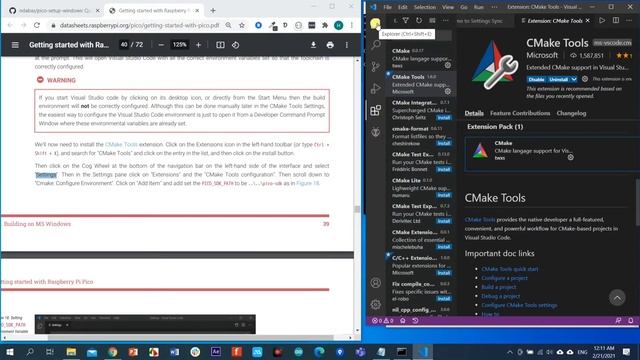This screenshot has width=640, height=360.
Task: Click the PDF horizontal scrollbar
Action: 191,338
